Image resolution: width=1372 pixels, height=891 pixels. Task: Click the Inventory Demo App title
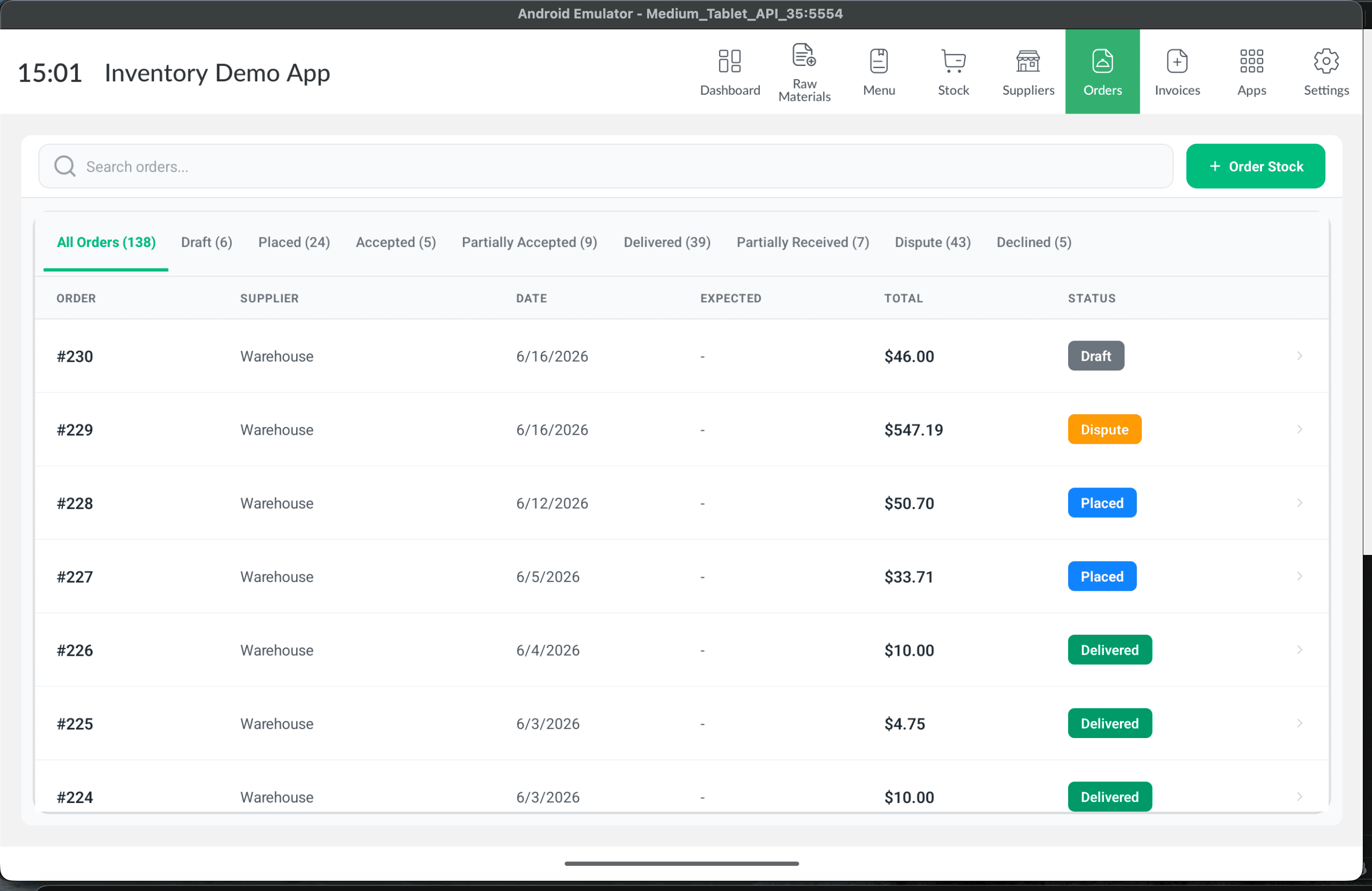pos(217,73)
